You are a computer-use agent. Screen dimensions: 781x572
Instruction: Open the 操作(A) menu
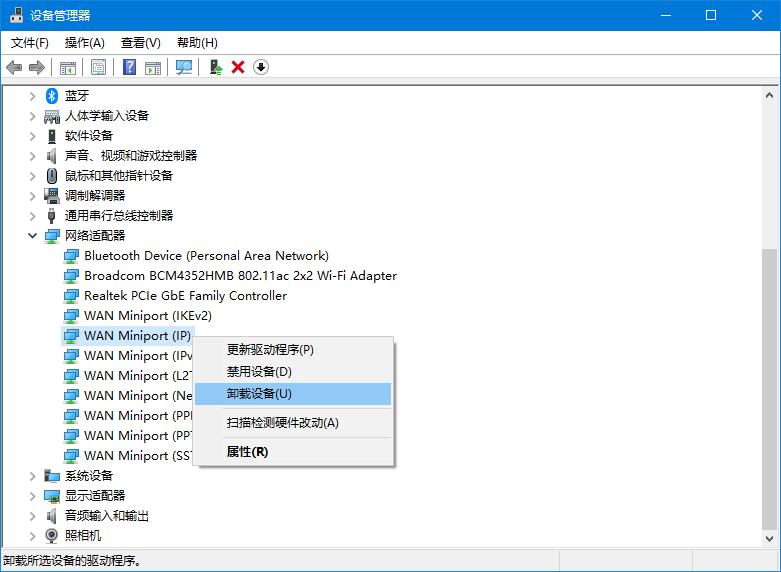click(x=85, y=43)
